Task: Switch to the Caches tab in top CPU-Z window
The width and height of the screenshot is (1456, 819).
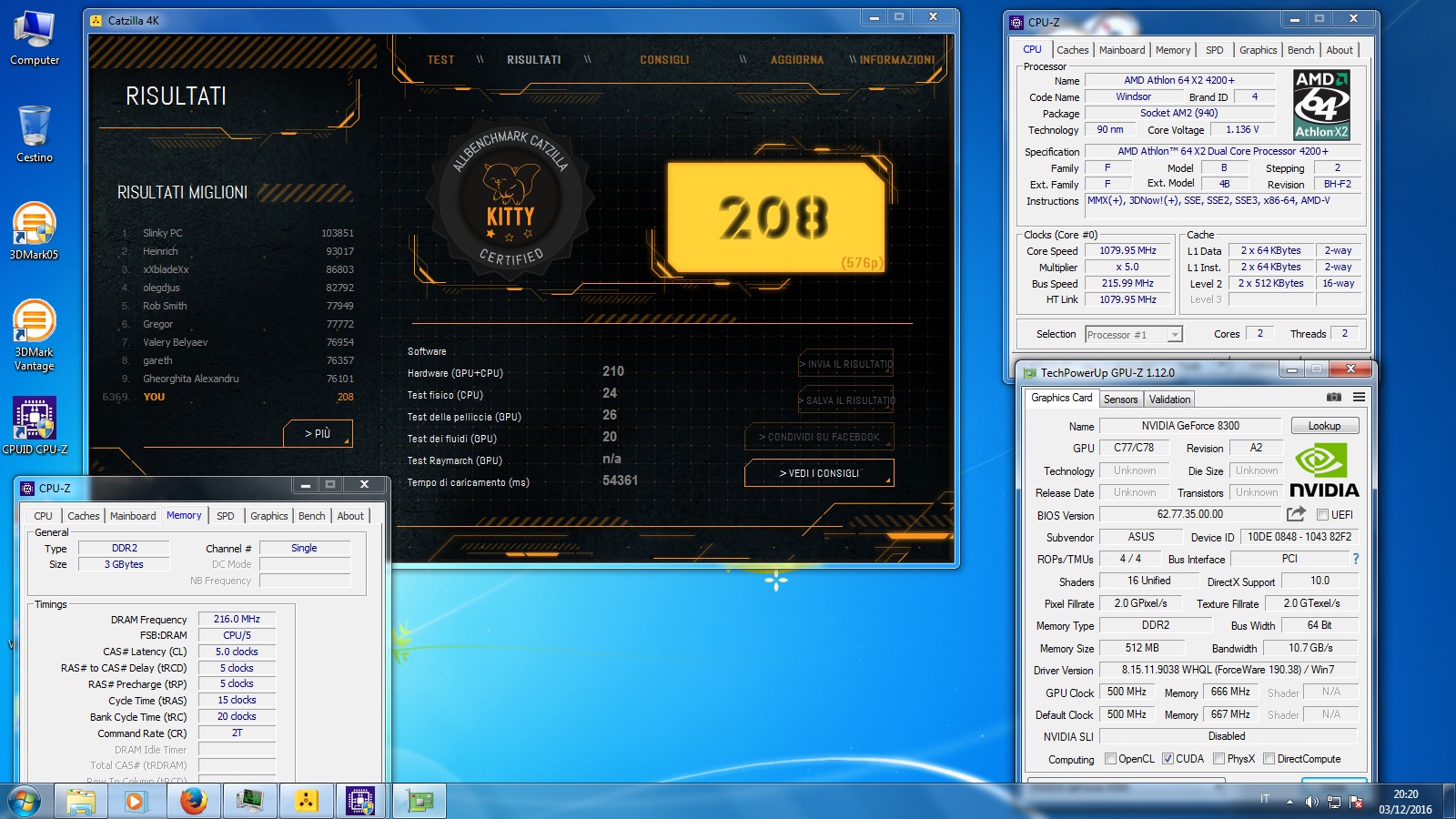Action: click(x=1072, y=50)
